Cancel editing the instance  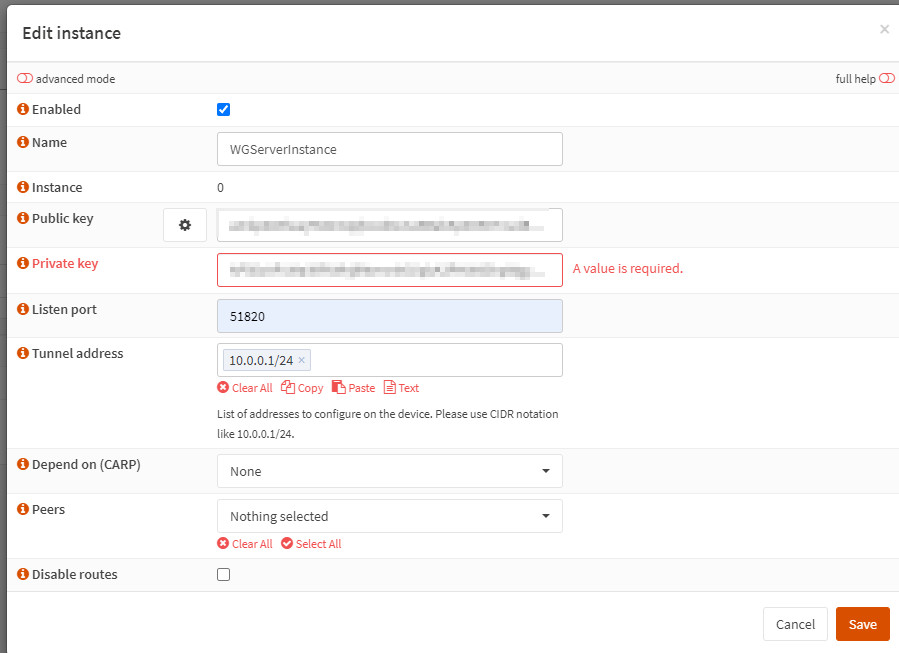pyautogui.click(x=795, y=624)
